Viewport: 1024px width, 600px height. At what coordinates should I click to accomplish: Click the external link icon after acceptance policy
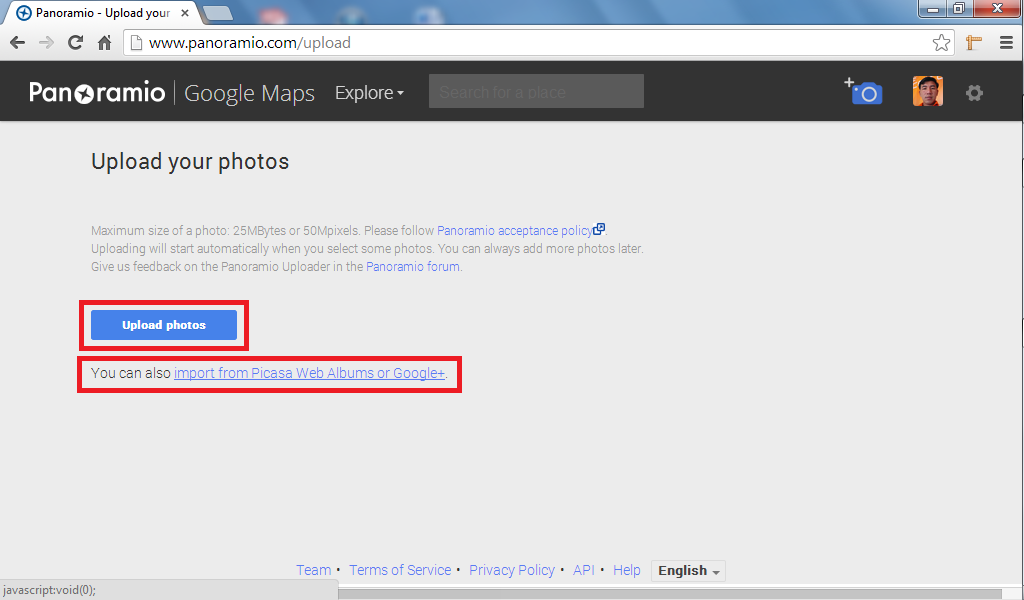[599, 229]
